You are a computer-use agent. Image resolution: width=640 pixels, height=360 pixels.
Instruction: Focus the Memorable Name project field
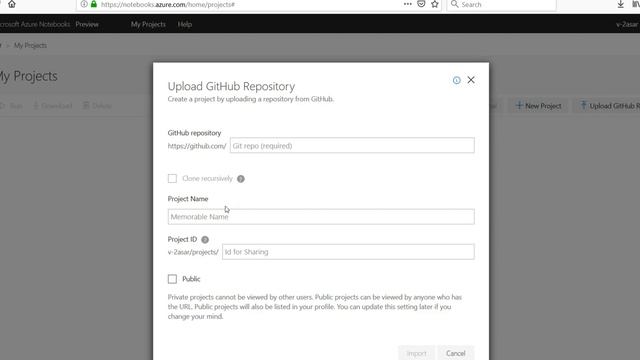(x=321, y=216)
